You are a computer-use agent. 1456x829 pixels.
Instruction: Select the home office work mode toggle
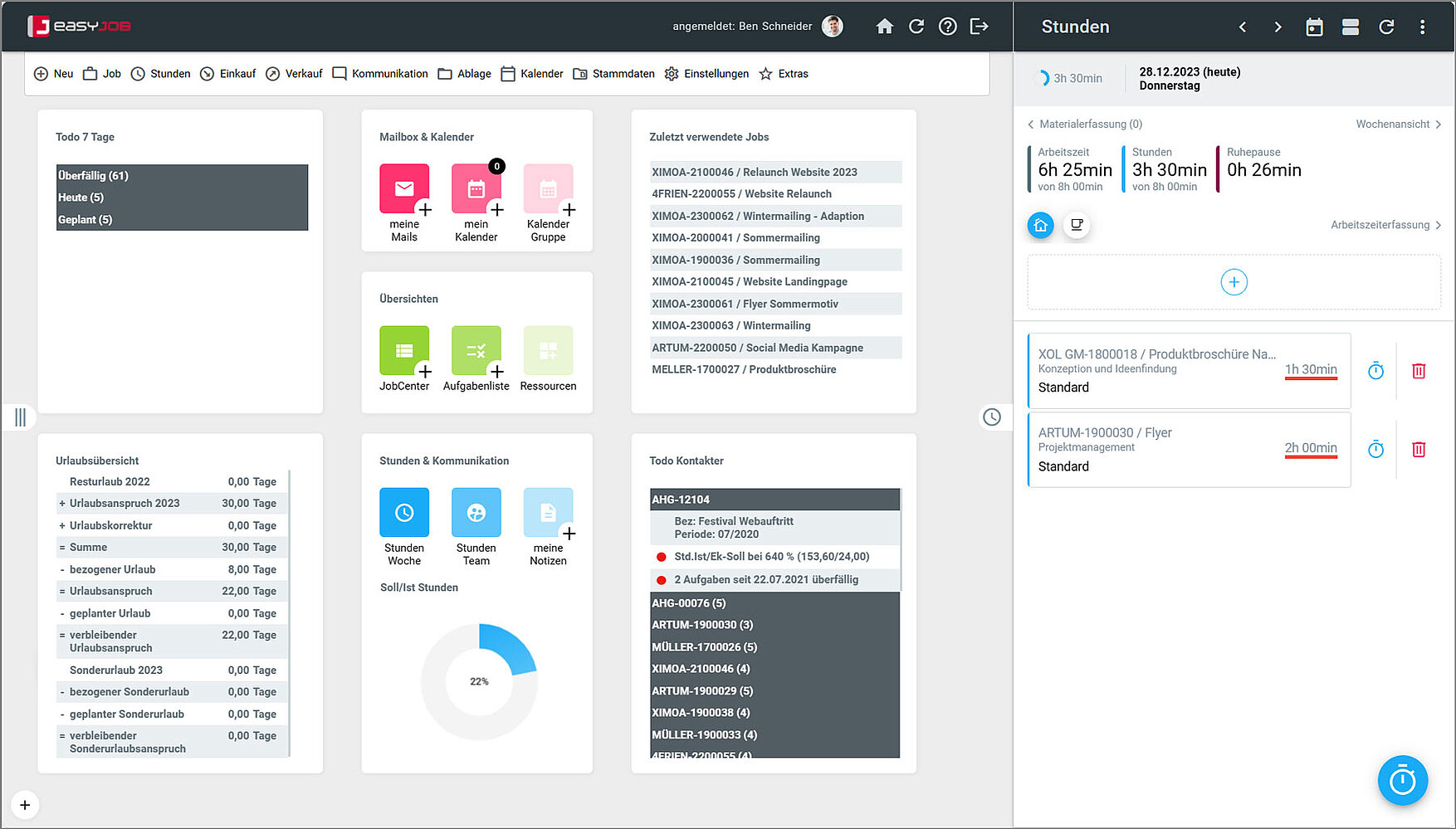1040,225
